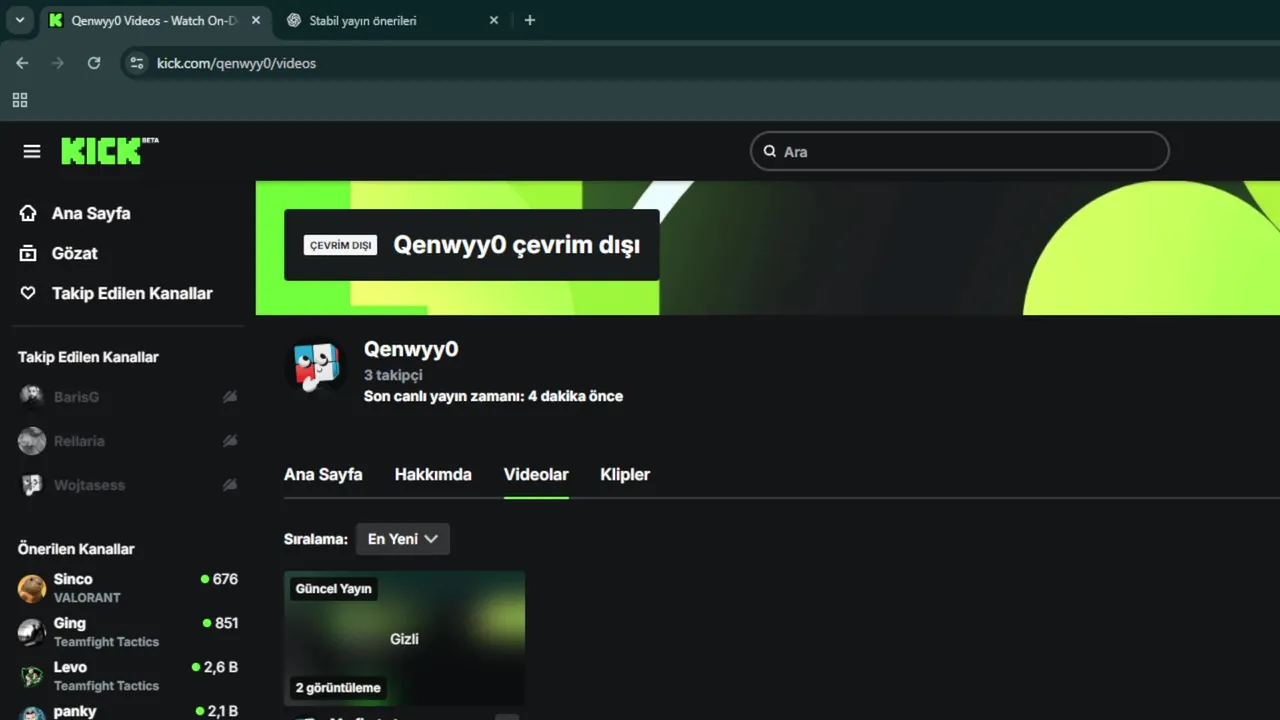1280x720 pixels.
Task: Open Sinco's channel
Action: [x=128, y=588]
